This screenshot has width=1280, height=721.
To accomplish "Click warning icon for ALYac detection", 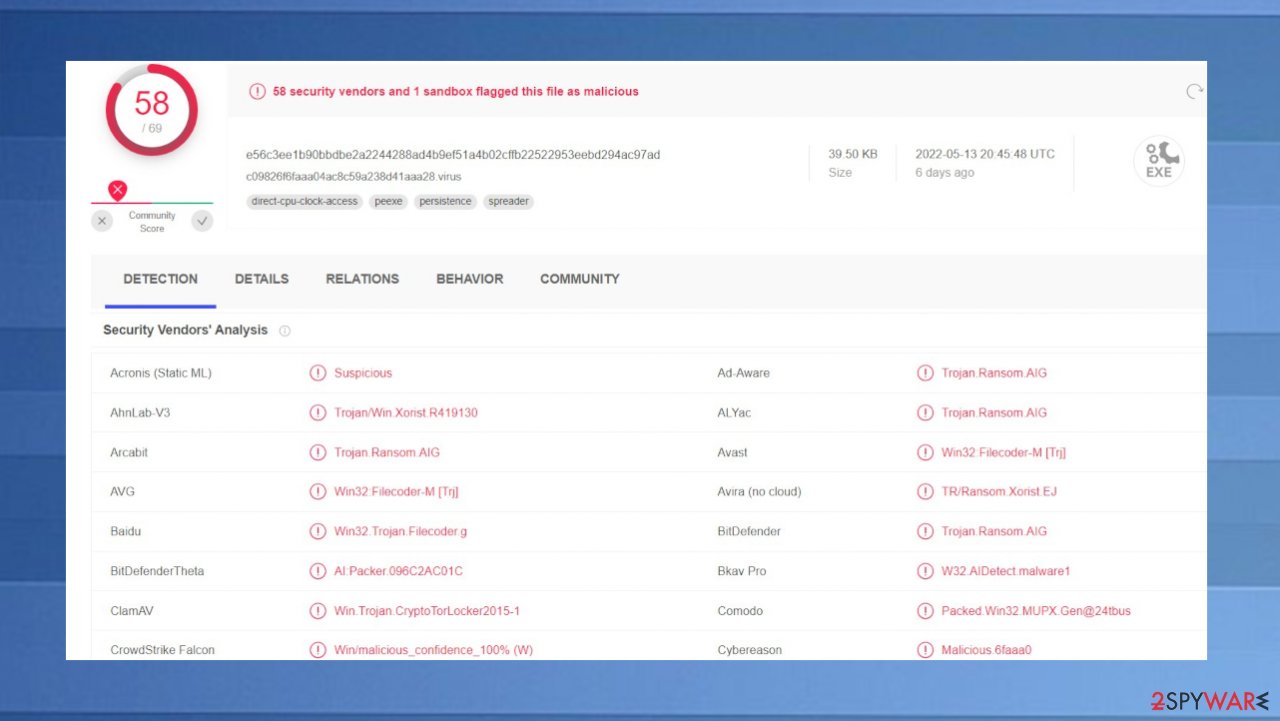I will coord(925,412).
